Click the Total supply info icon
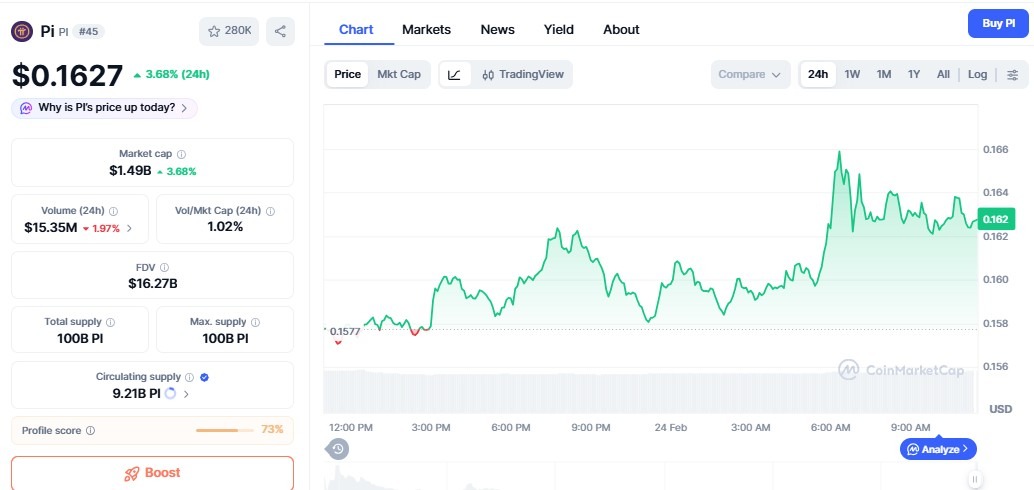The image size is (1034, 490). pyautogui.click(x=110, y=322)
